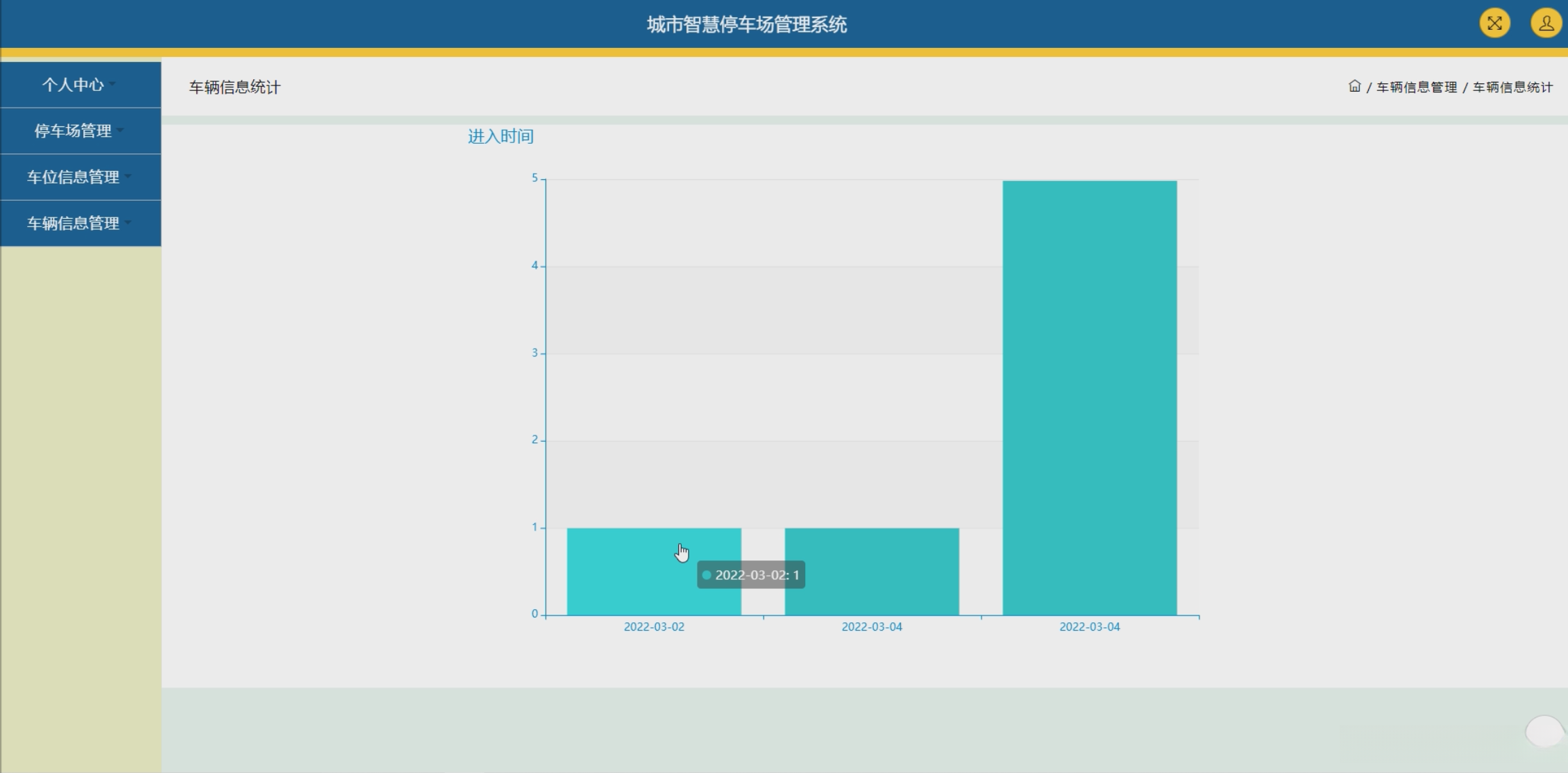This screenshot has width=1568, height=773.
Task: Click the 2022-03-02 x-axis label
Action: (x=654, y=626)
